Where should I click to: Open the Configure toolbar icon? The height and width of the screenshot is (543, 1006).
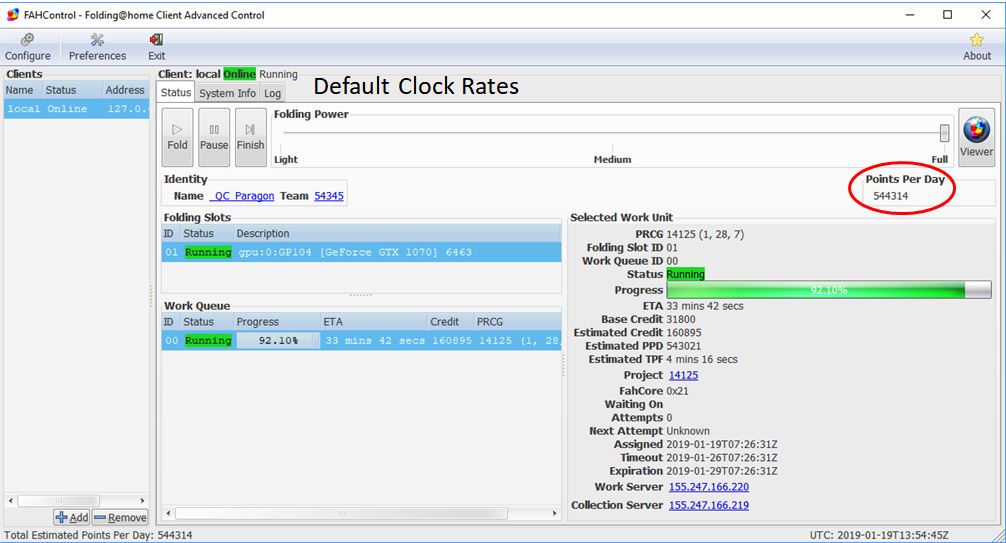pos(28,46)
